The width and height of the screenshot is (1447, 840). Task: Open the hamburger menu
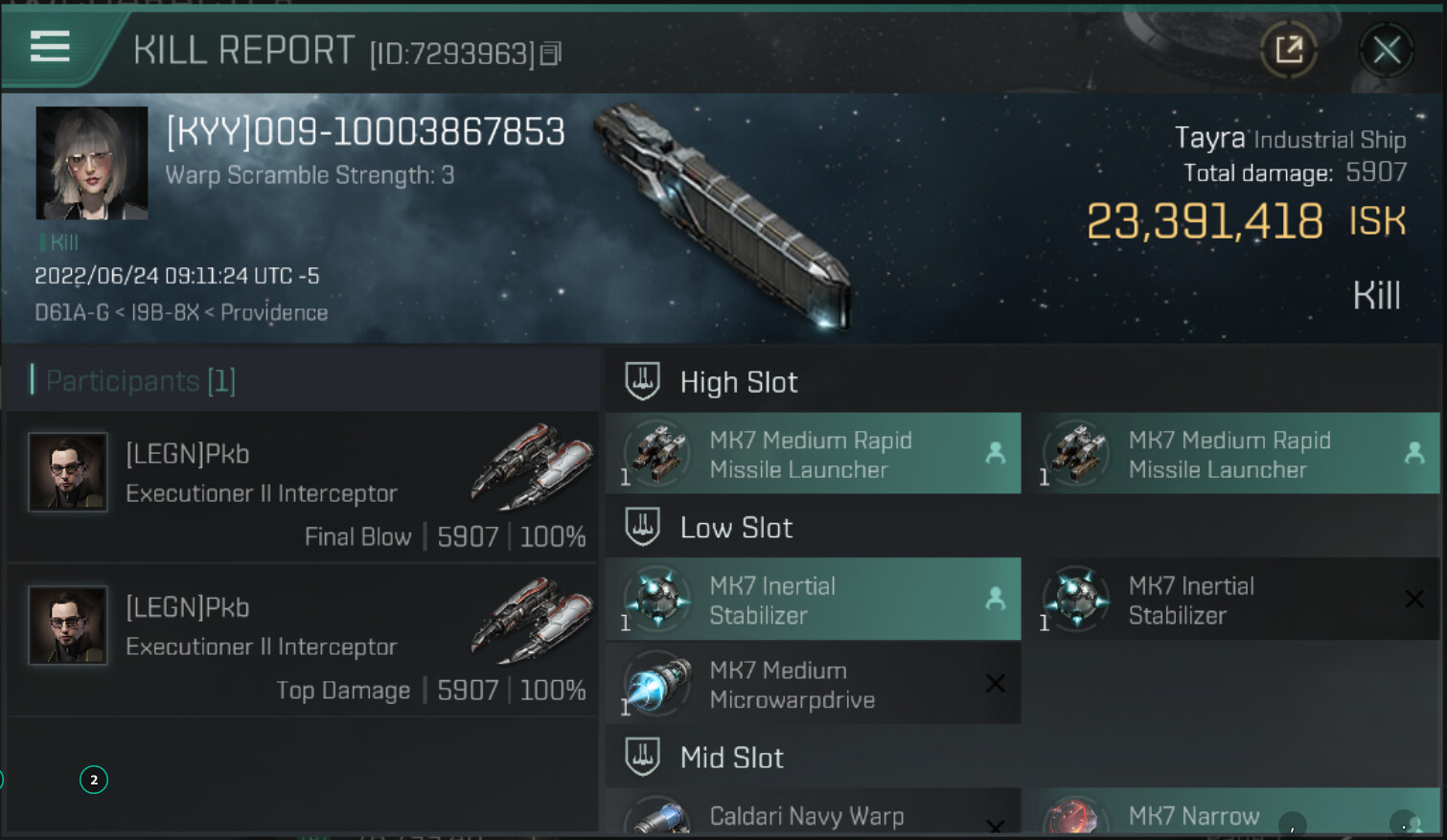click(50, 46)
